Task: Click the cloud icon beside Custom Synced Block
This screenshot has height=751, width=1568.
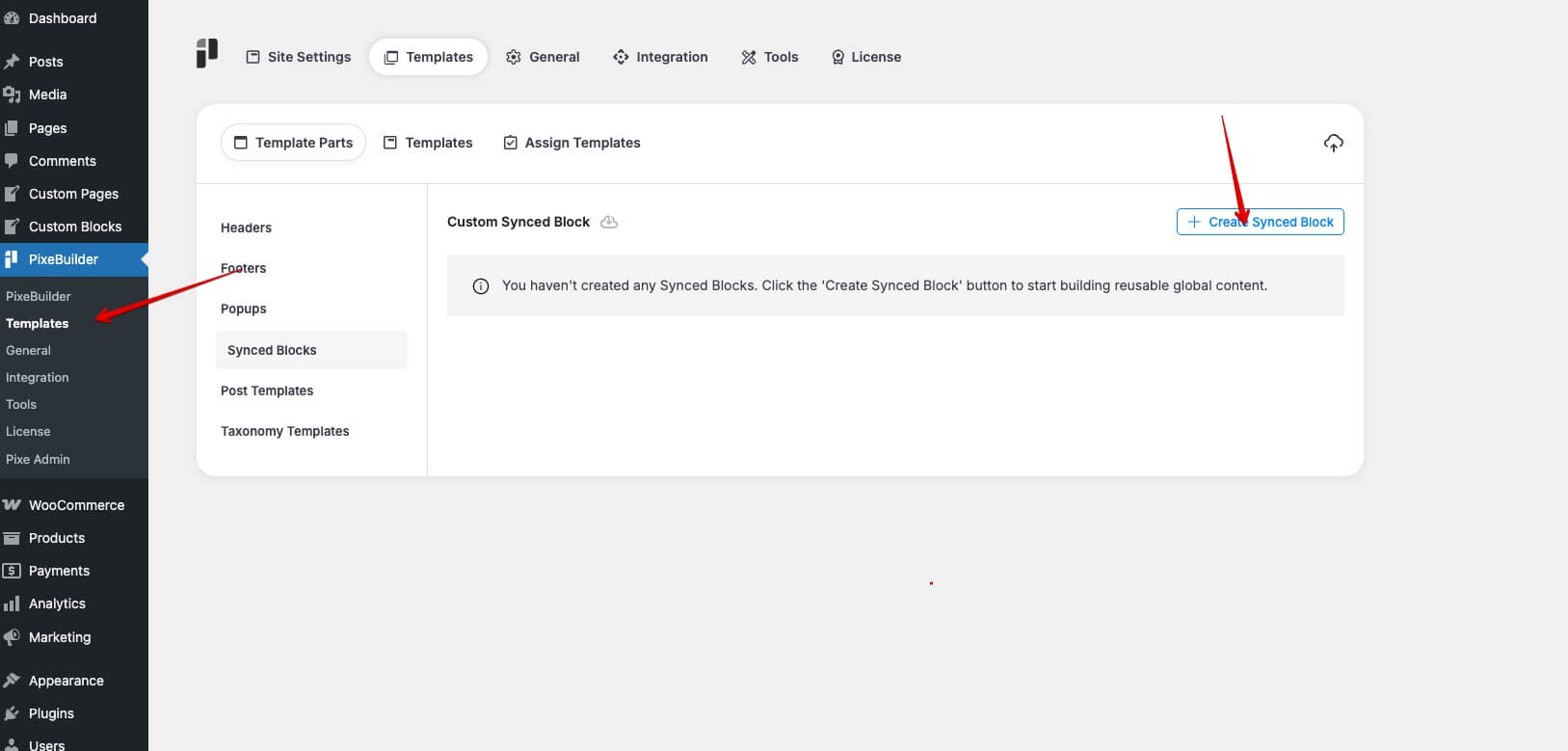Action: tap(609, 222)
